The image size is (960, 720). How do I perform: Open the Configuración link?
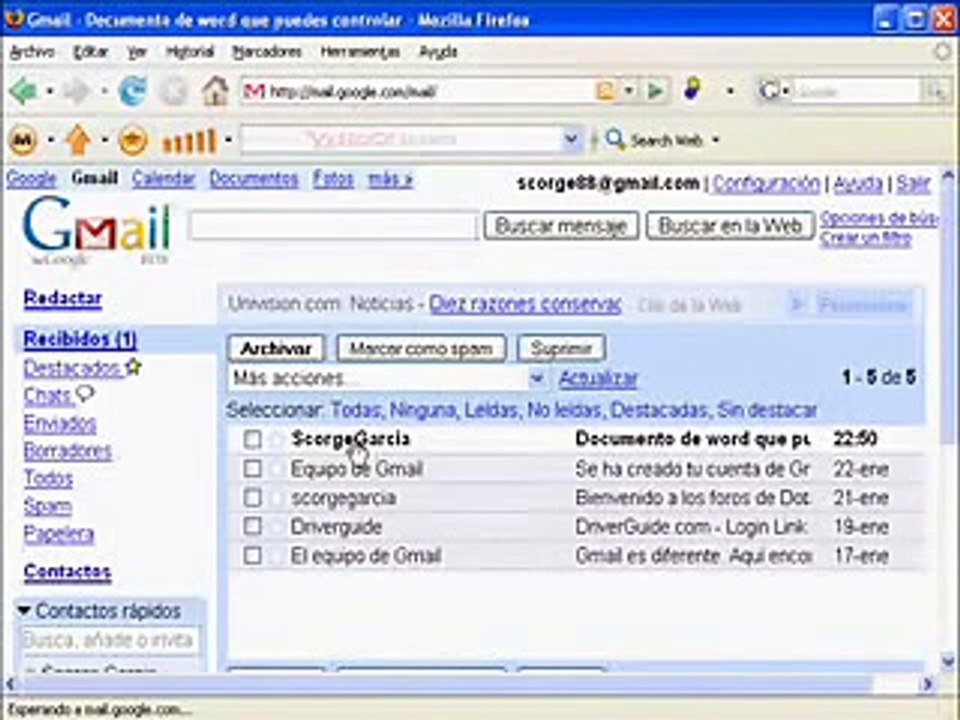point(765,183)
